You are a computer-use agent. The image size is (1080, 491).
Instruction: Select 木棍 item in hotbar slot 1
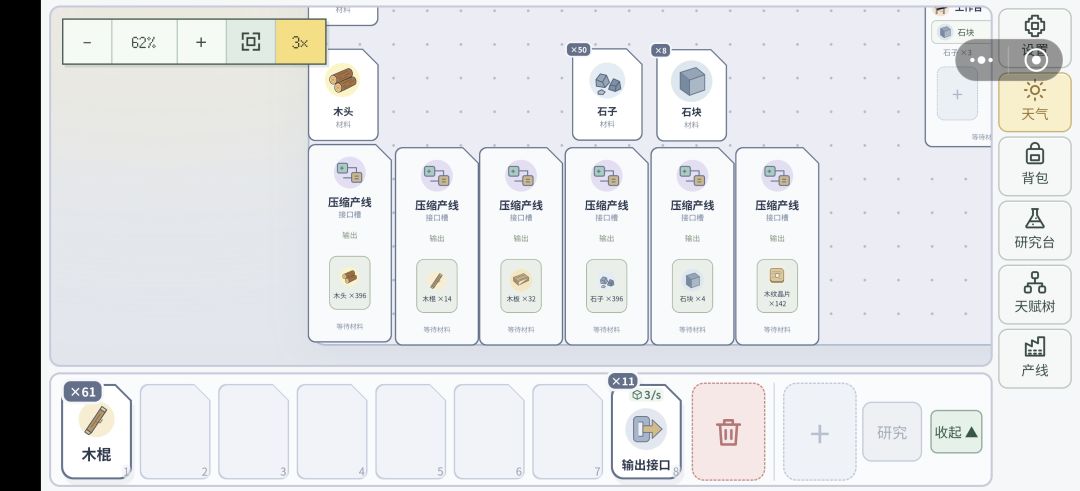(x=96, y=432)
